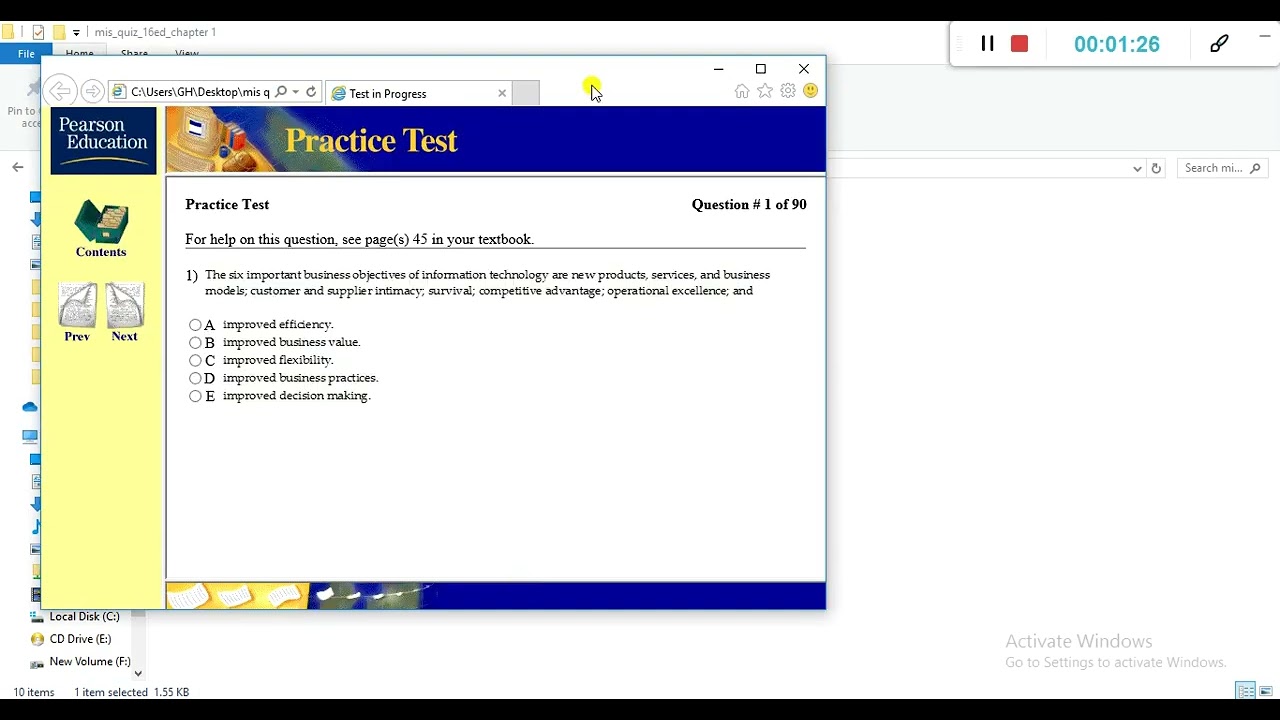1280x720 pixels.
Task: Close the Internet Explorer window
Action: 804,69
